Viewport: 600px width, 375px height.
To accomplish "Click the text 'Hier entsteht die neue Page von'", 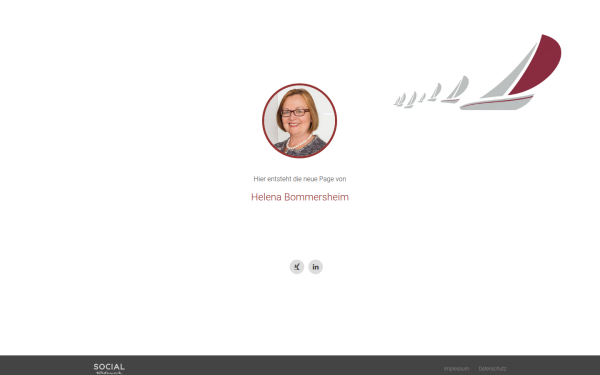I will click(x=300, y=179).
